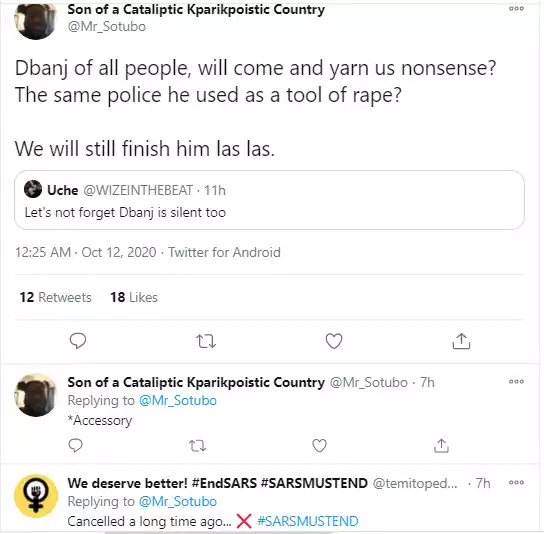544x534 pixels.
Task: Reply to the main Dbanj tweet
Action: (x=78, y=341)
